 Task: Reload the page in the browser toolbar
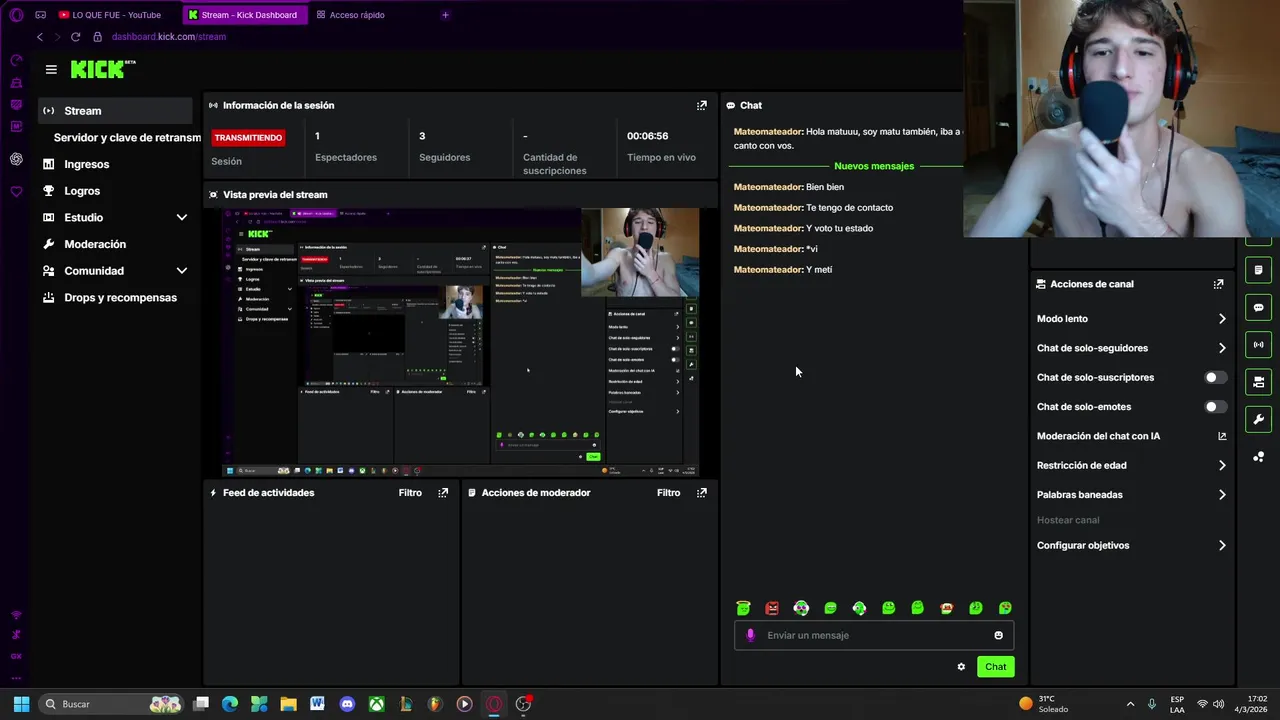[x=75, y=37]
